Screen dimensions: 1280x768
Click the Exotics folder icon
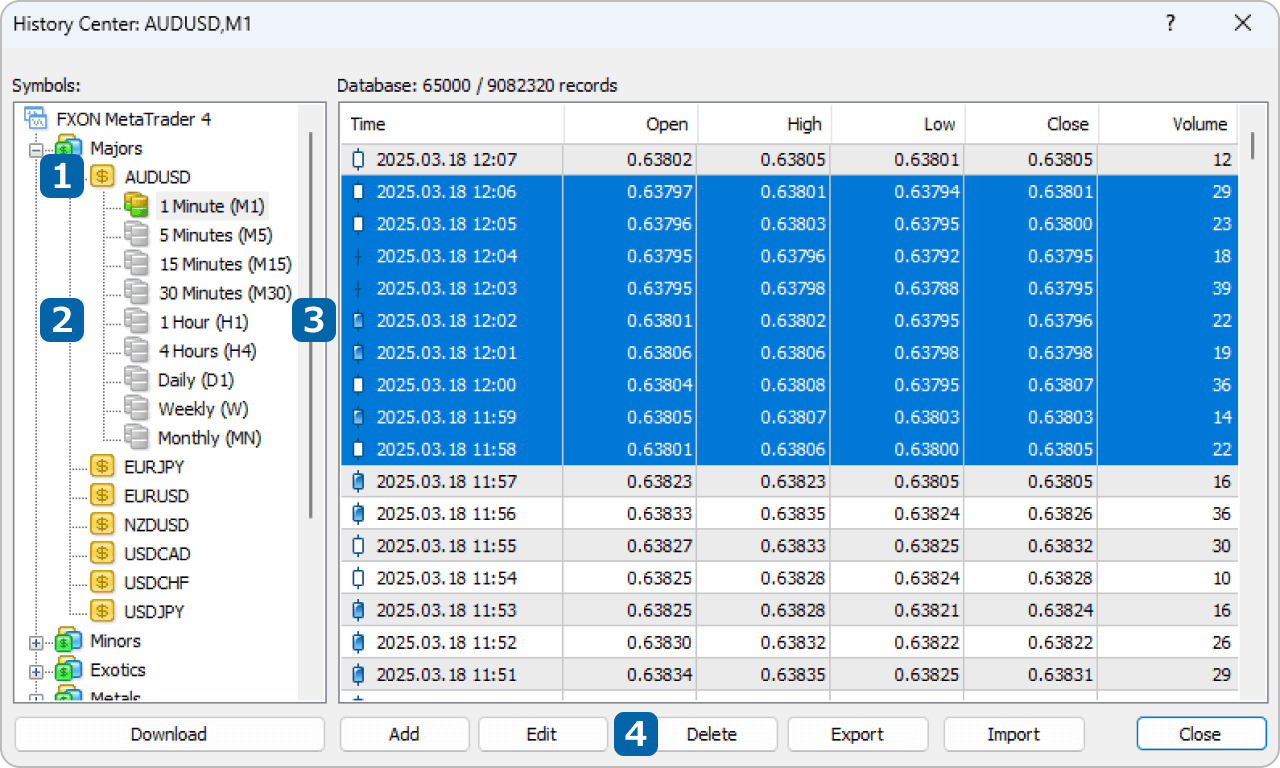click(69, 670)
